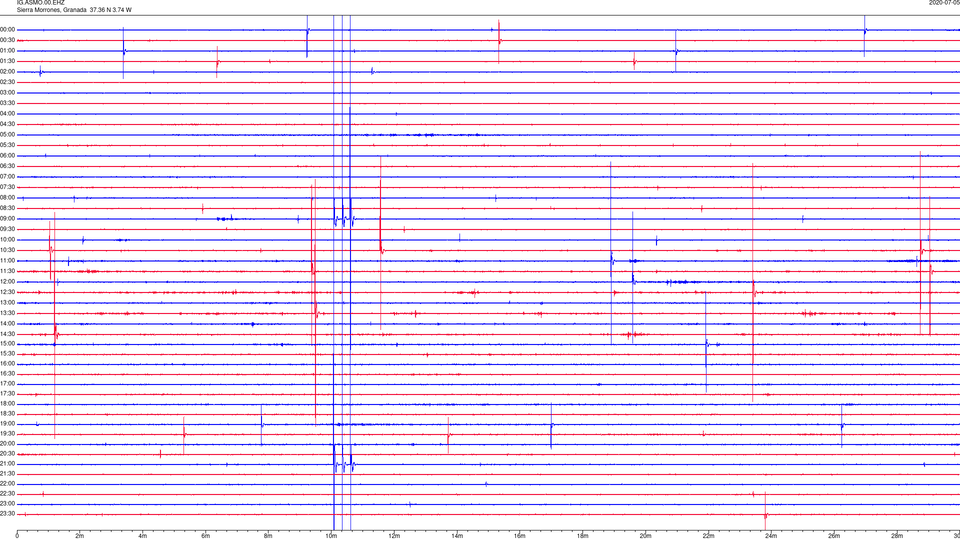Click the 01:00 row label
Screen dimensions: 960x540
pos(8,51)
